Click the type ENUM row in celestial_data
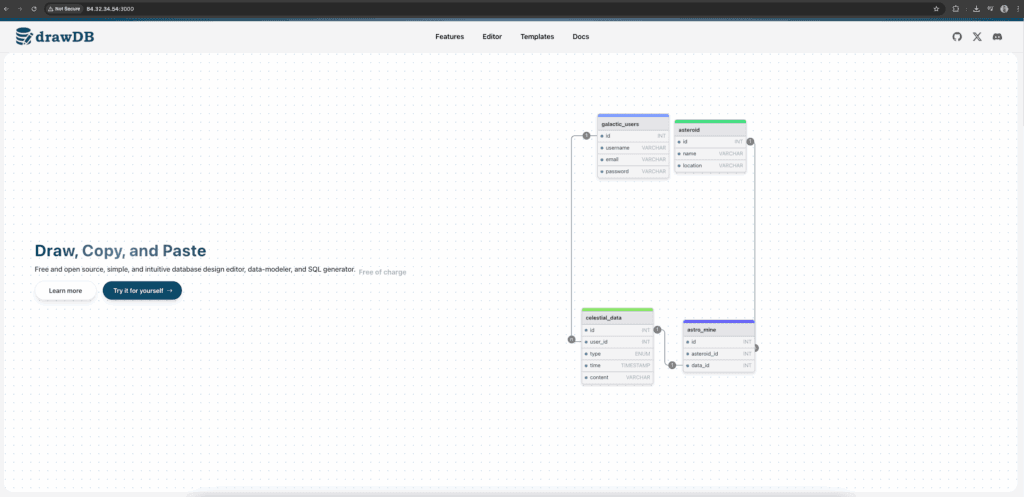This screenshot has height=497, width=1024. tap(617, 353)
